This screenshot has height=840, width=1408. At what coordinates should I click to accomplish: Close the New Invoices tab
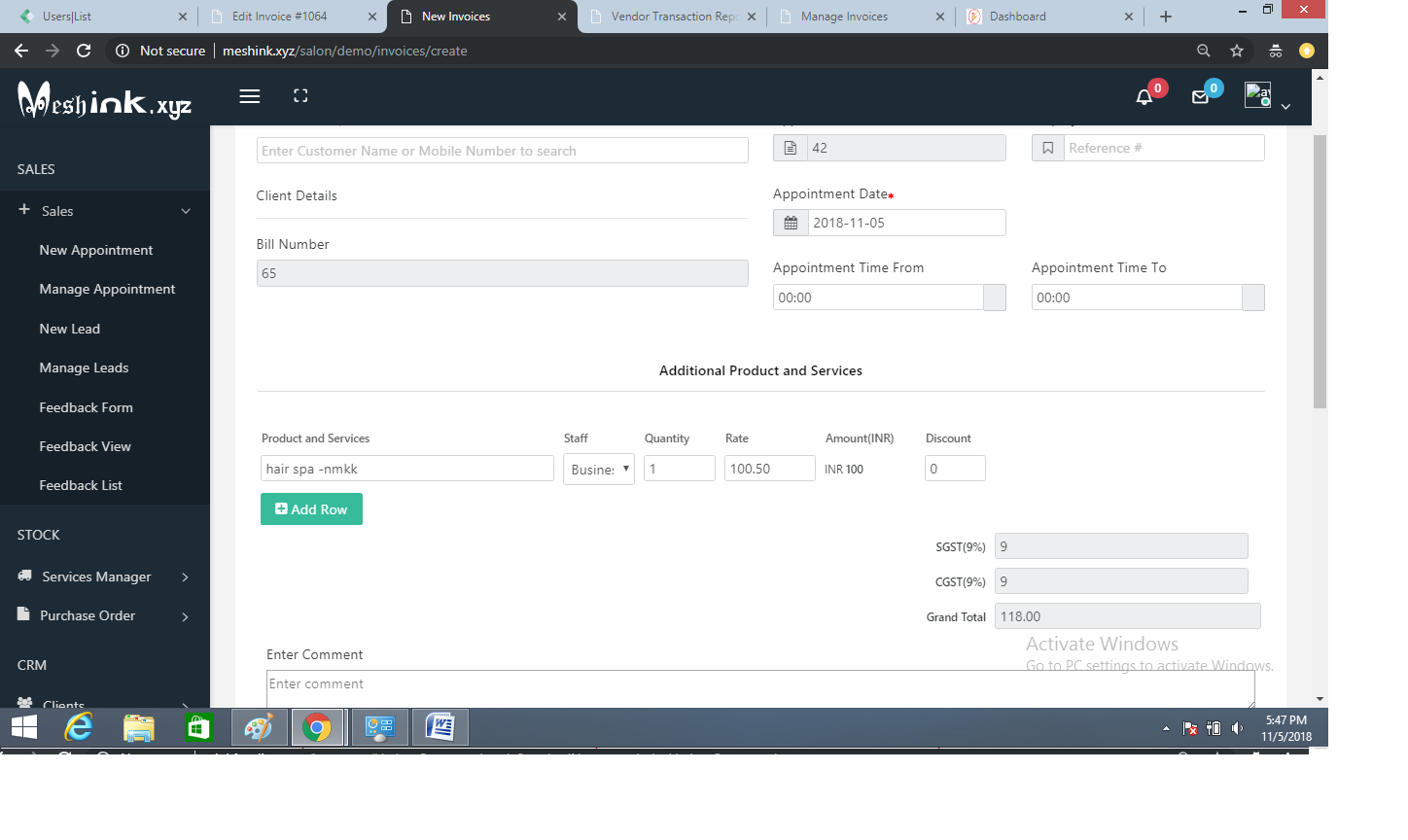(562, 17)
